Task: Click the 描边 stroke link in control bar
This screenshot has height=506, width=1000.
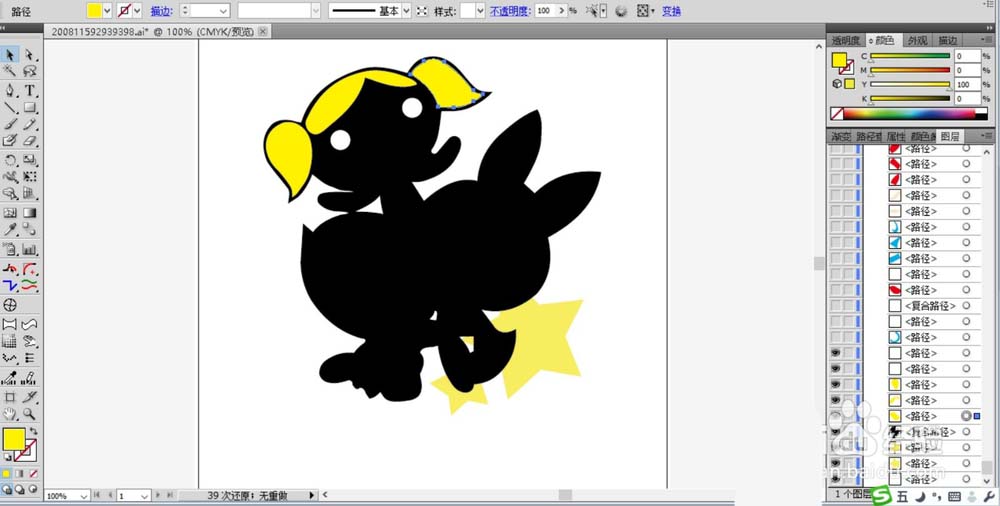Action: pos(159,11)
